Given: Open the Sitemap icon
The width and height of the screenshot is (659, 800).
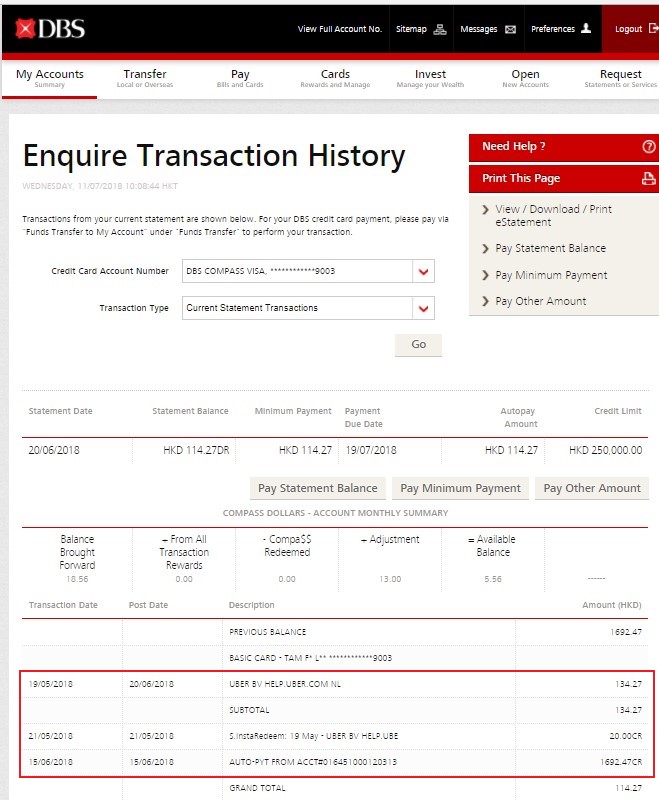Looking at the screenshot, I should pyautogui.click(x=440, y=29).
